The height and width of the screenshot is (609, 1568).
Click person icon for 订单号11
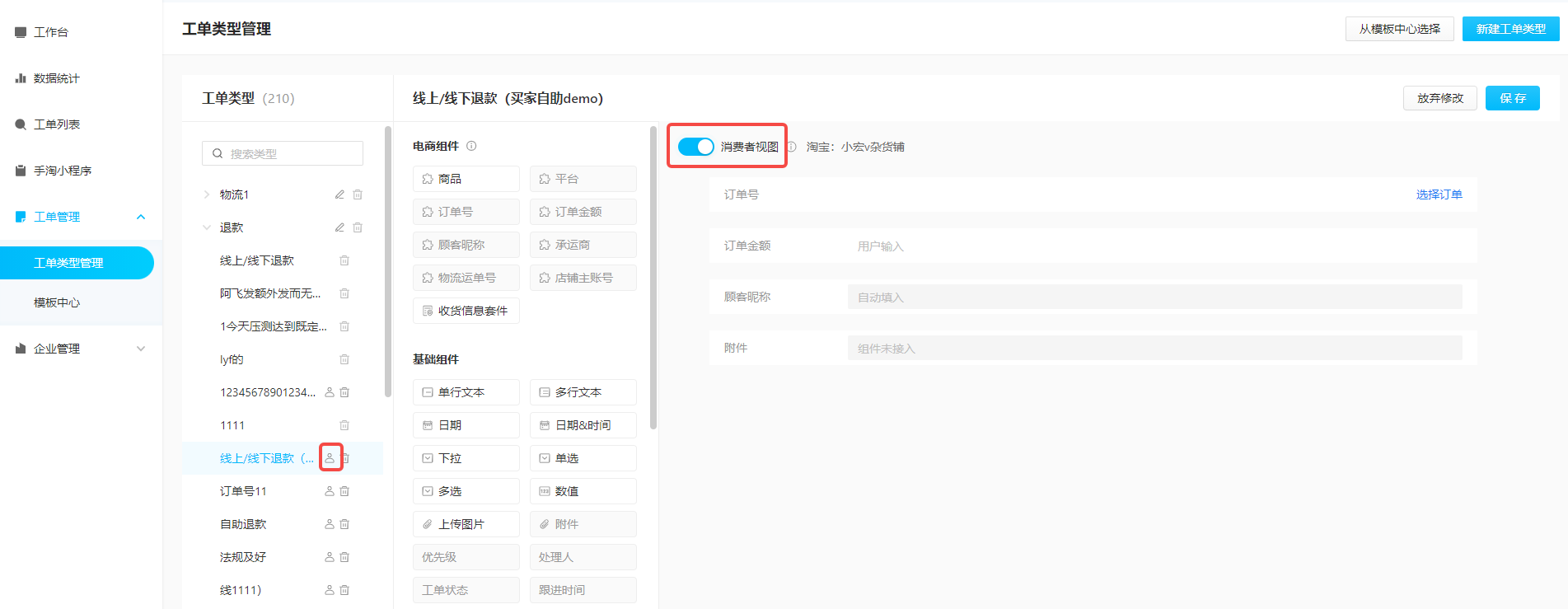coord(330,491)
